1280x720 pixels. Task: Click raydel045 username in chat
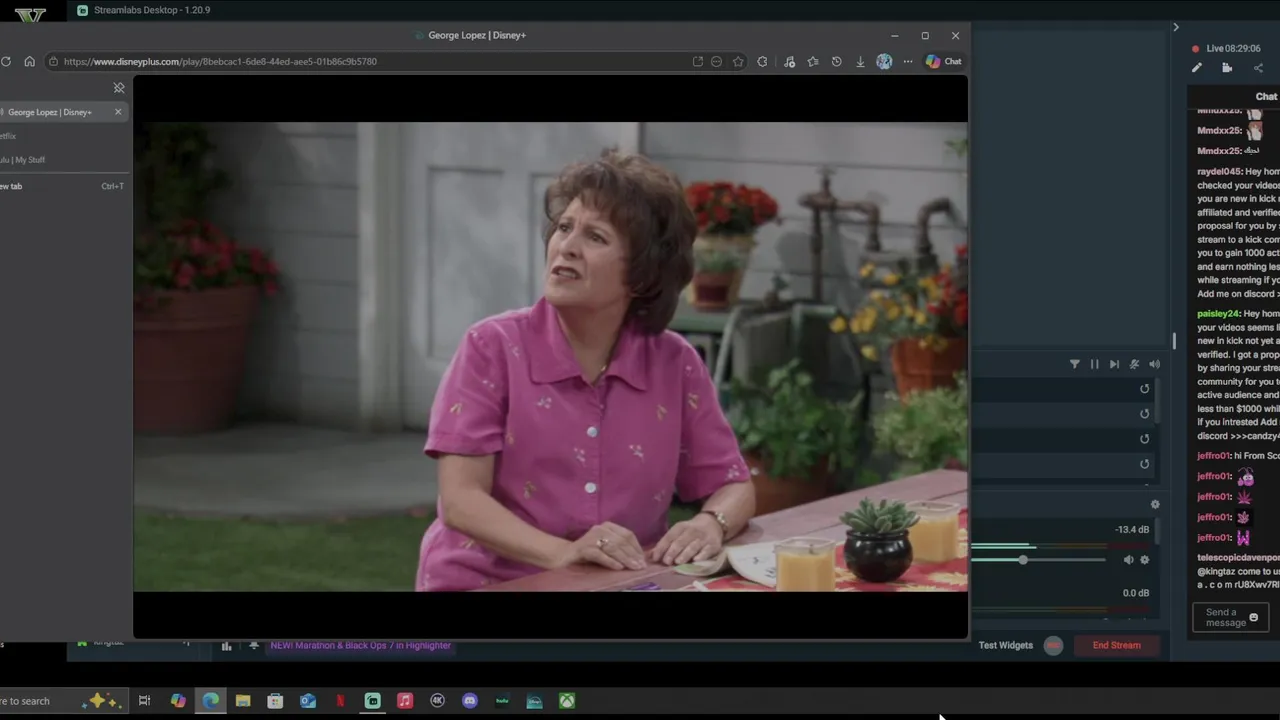(x=1218, y=172)
